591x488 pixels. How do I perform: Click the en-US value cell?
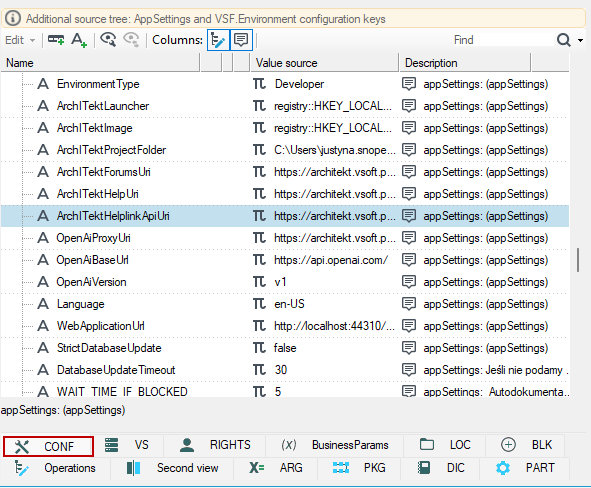click(289, 304)
